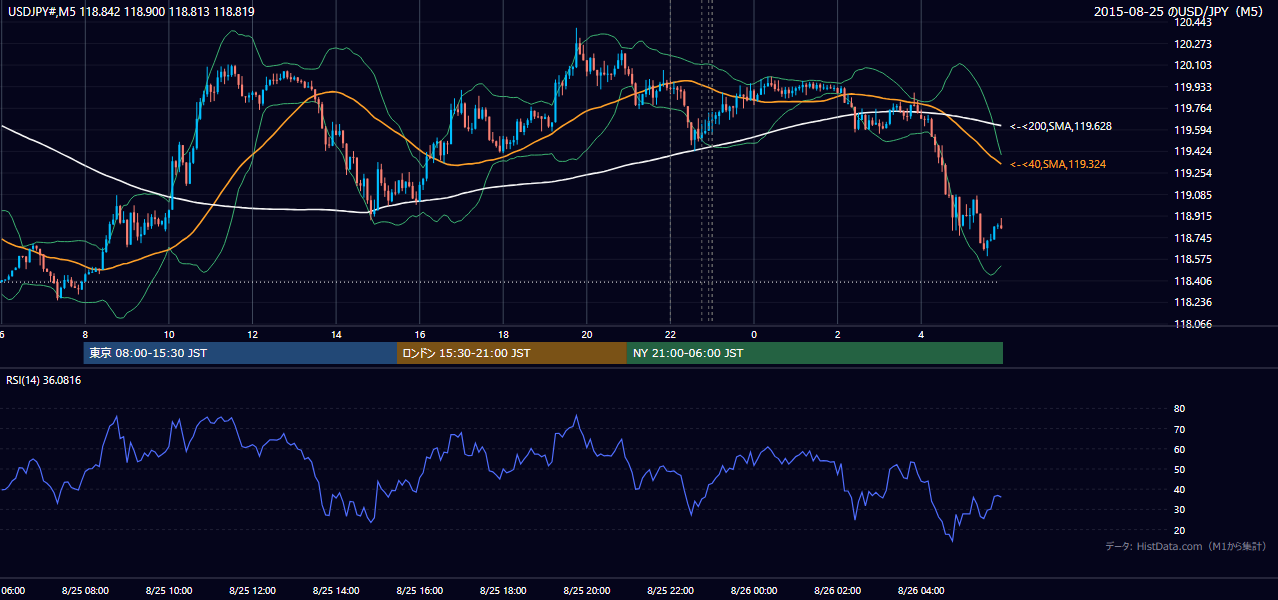Click the 8/25 14:00 date axis label
Screen dimensions: 1278x600
[336, 590]
